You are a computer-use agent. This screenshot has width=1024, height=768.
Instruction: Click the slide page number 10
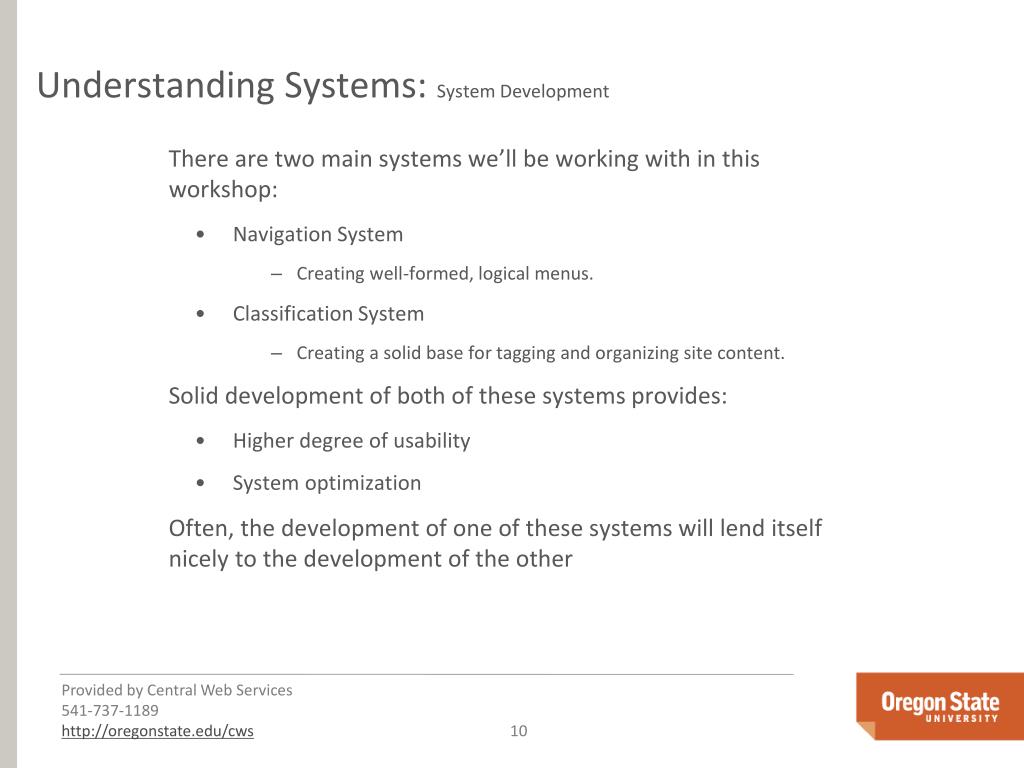pyautogui.click(x=519, y=731)
